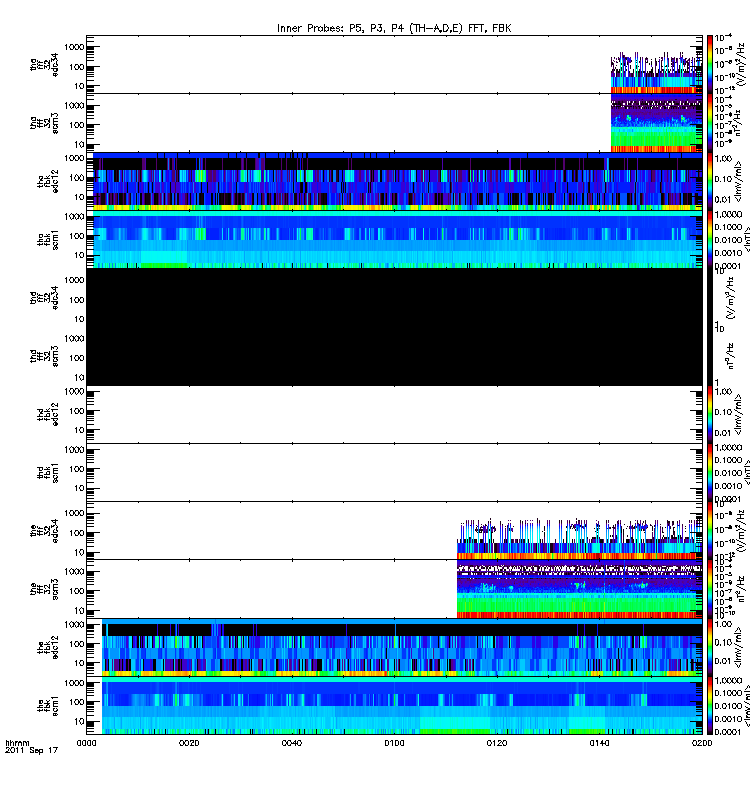This screenshot has width=750, height=800.
Task: Click the 10 tick on thd fbk scm1 axis
Action: [79, 489]
